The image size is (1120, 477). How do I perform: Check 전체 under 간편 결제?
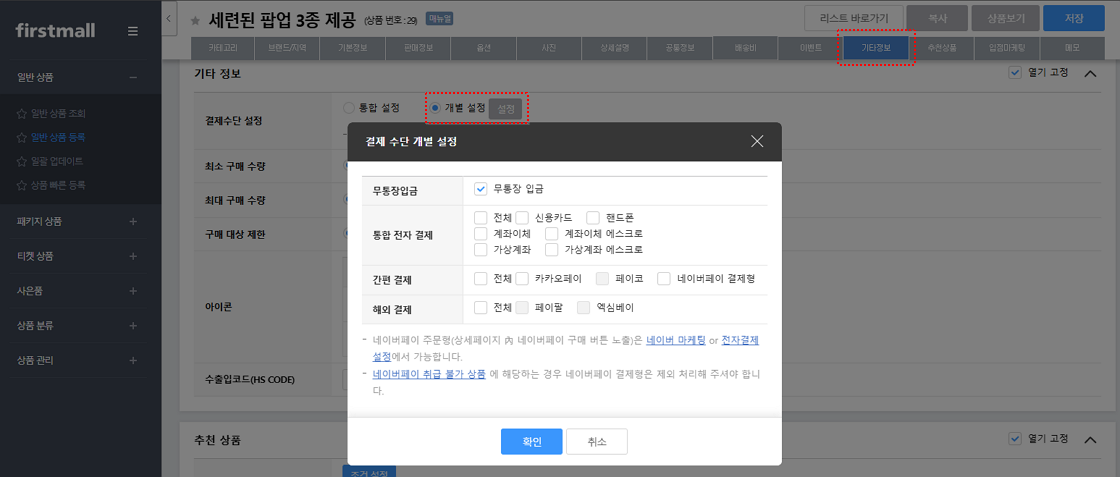pos(480,278)
